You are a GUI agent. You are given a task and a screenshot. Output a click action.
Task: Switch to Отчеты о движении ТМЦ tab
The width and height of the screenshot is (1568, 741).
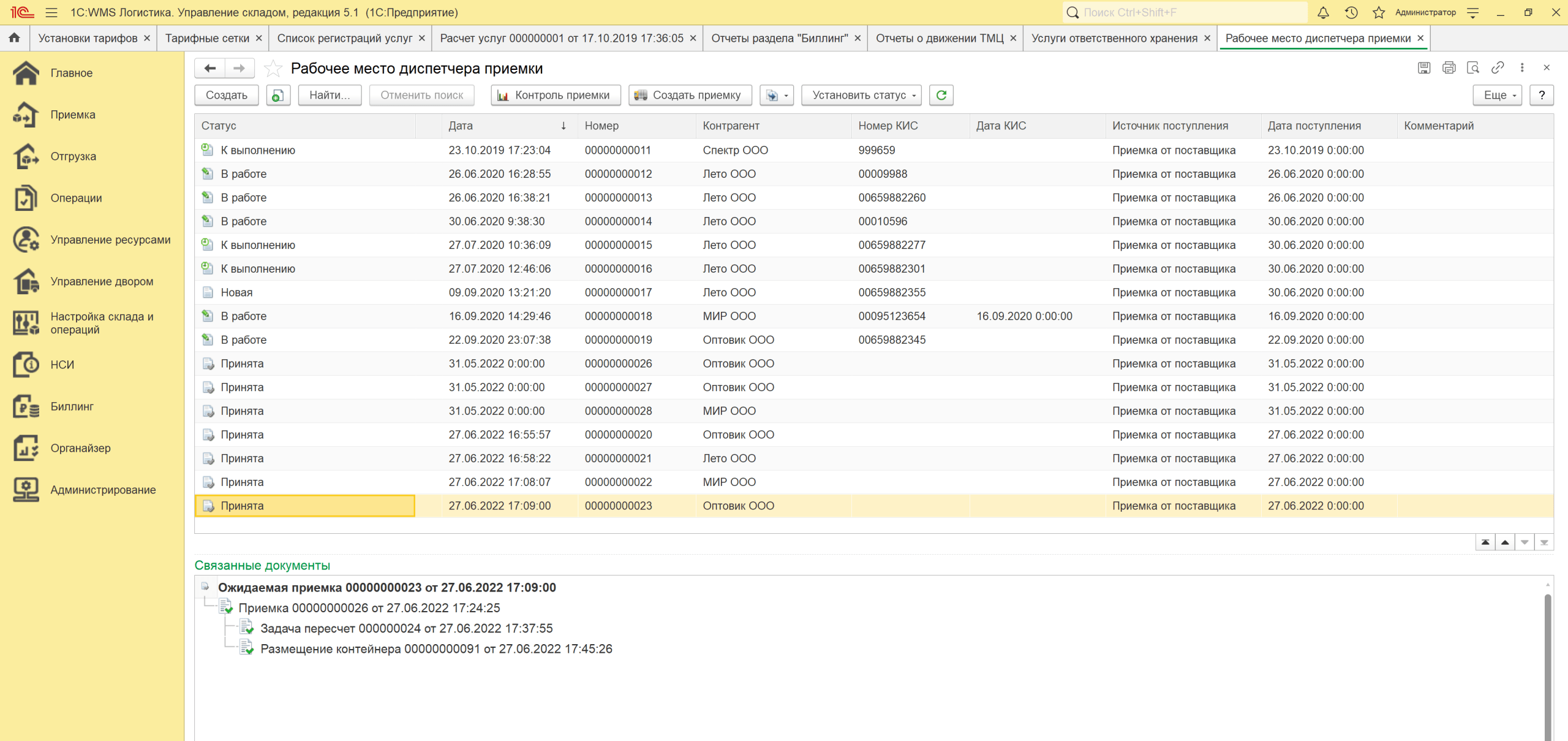(x=939, y=38)
